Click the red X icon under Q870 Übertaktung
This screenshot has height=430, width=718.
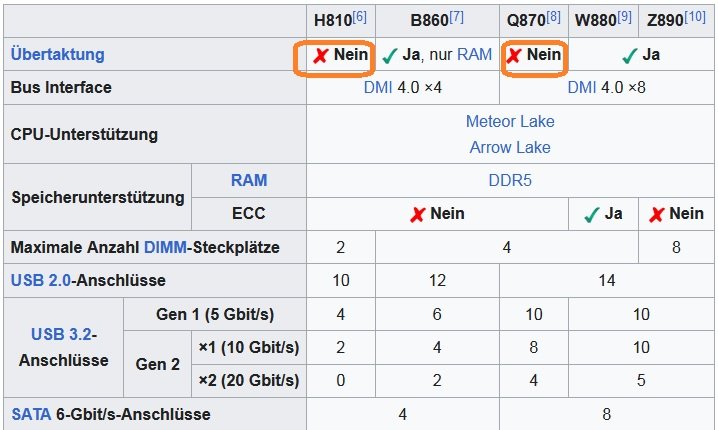click(514, 55)
